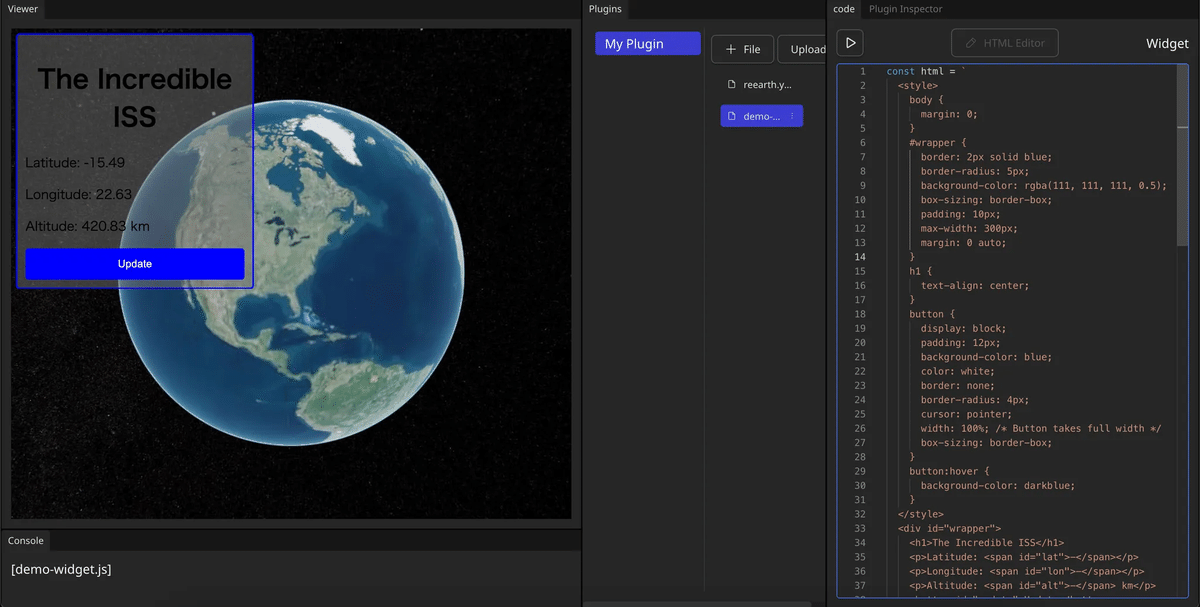Switch to the Plugin Inspector tab
The height and width of the screenshot is (607, 1200).
click(x=905, y=9)
